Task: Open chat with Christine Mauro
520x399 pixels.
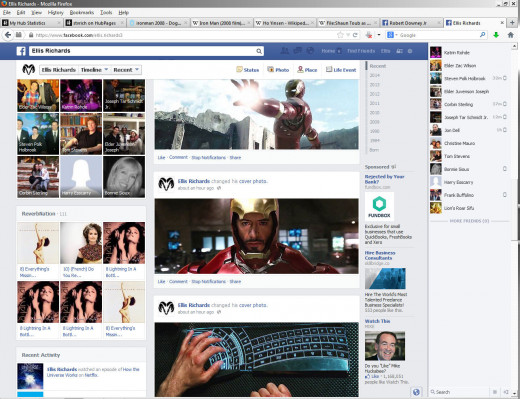Action: coord(469,143)
